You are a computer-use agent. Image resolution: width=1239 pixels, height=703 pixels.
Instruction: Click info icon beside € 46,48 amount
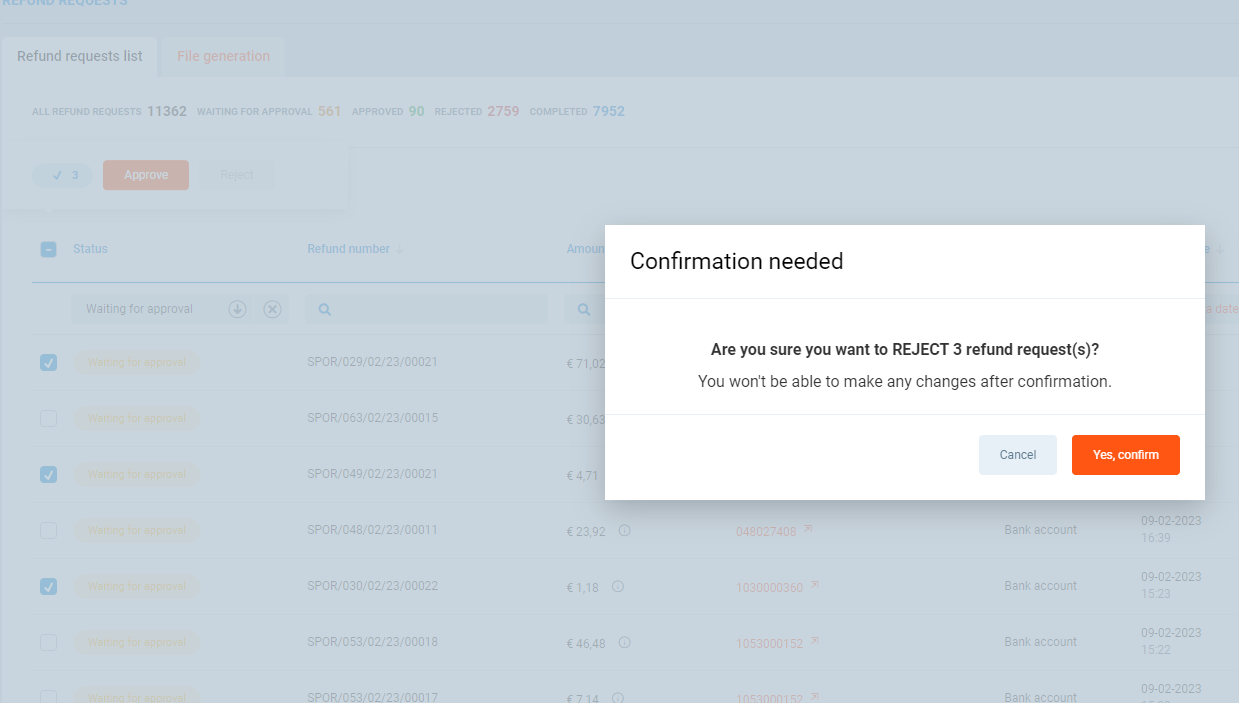(x=624, y=643)
